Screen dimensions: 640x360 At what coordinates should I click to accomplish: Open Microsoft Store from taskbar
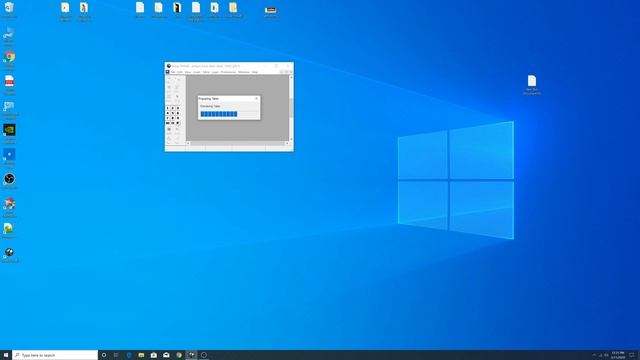[154, 355]
